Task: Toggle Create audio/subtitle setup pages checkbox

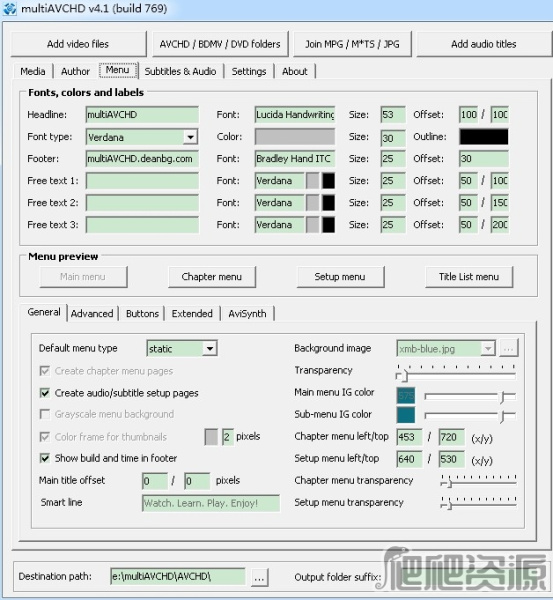Action: click(45, 393)
